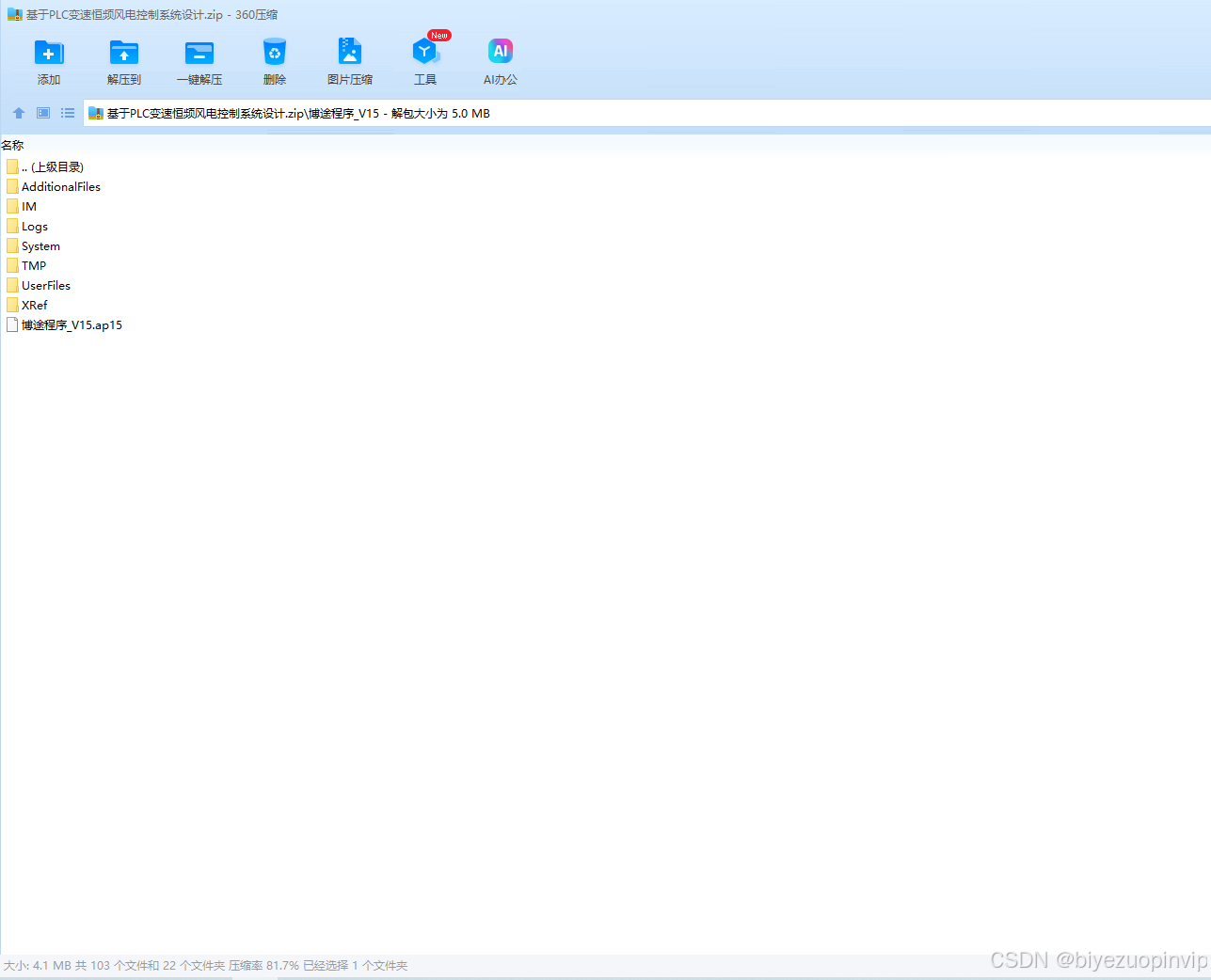Click the 一键解压 (One-click extract) icon

(199, 53)
